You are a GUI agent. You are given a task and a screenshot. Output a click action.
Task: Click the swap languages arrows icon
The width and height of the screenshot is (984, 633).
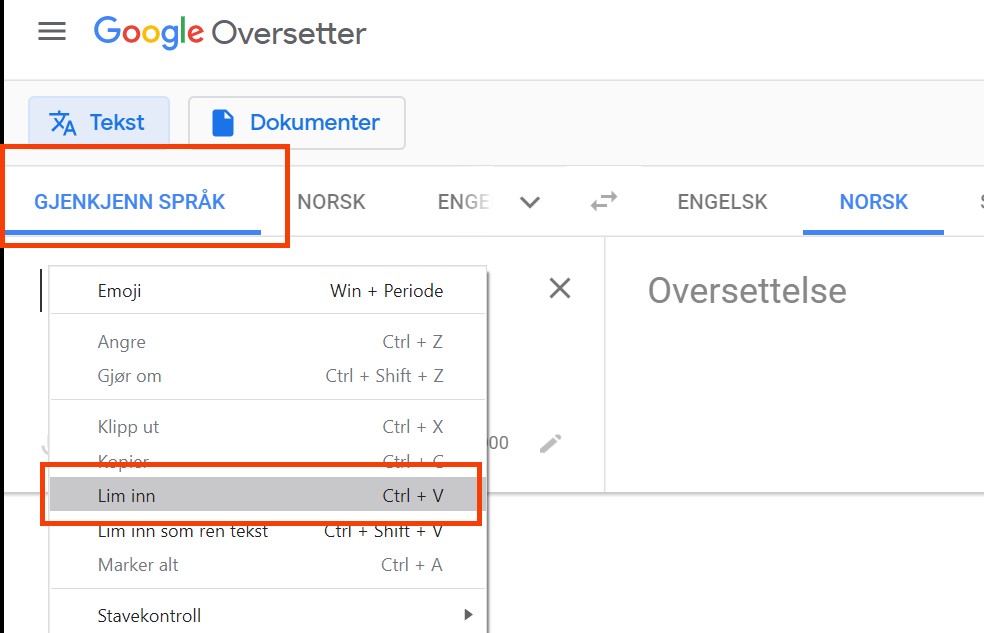603,202
